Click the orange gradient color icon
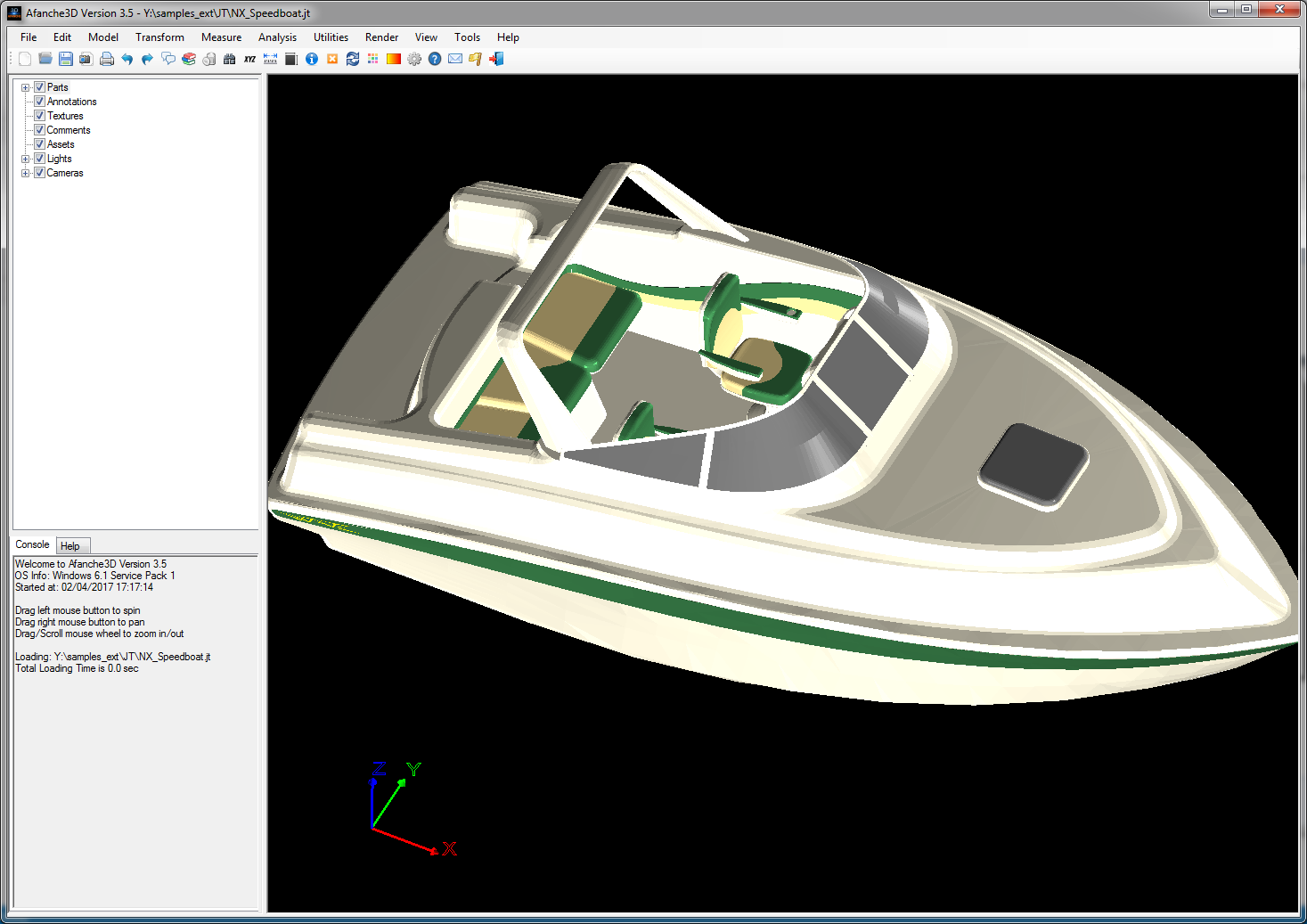Viewport: 1307px width, 924px height. click(x=394, y=59)
